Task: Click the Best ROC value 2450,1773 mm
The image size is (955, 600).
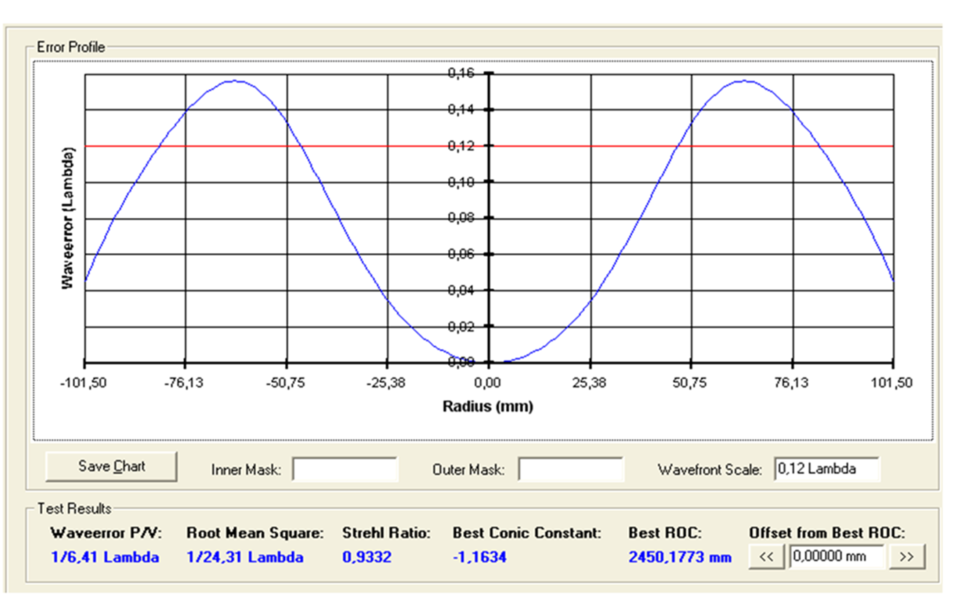Action: click(x=679, y=557)
